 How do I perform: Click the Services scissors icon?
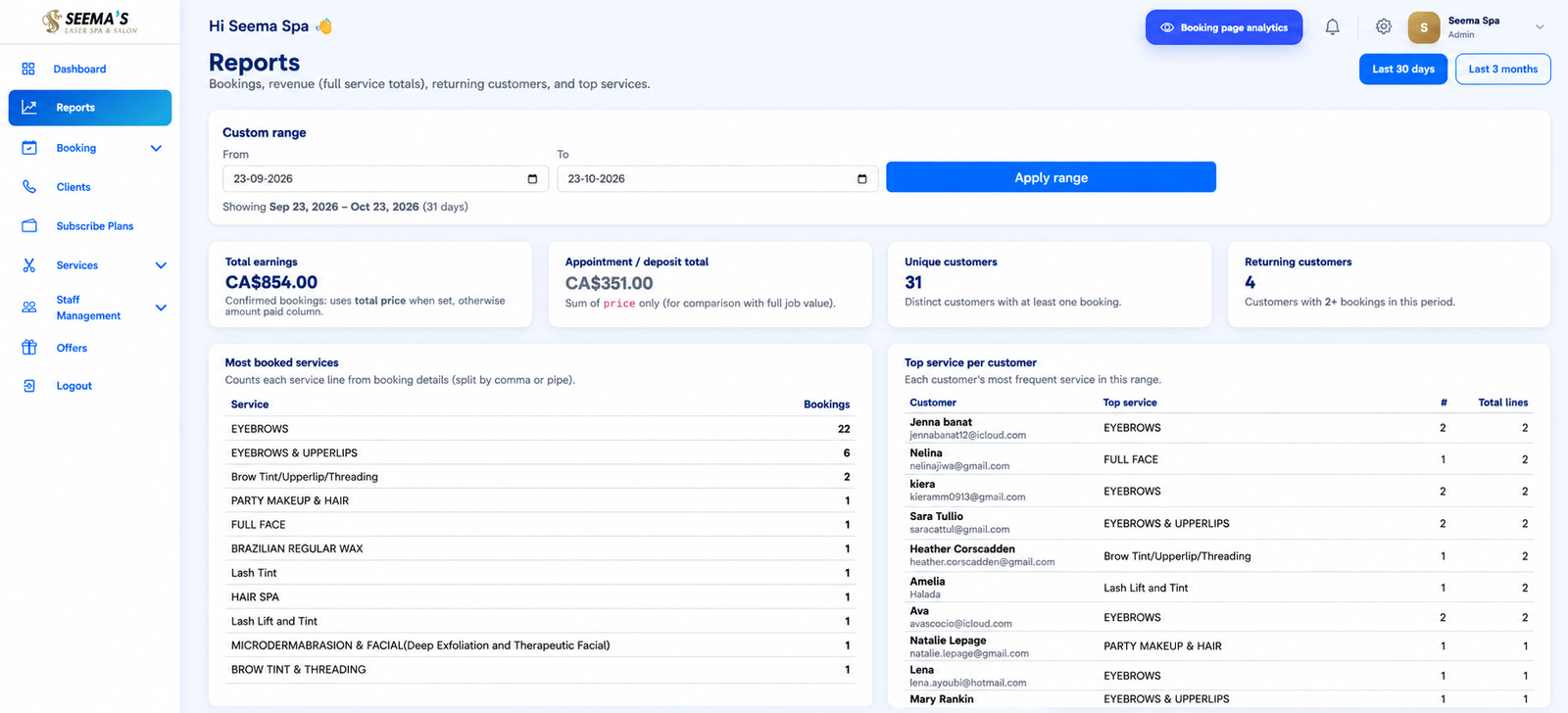[x=29, y=265]
